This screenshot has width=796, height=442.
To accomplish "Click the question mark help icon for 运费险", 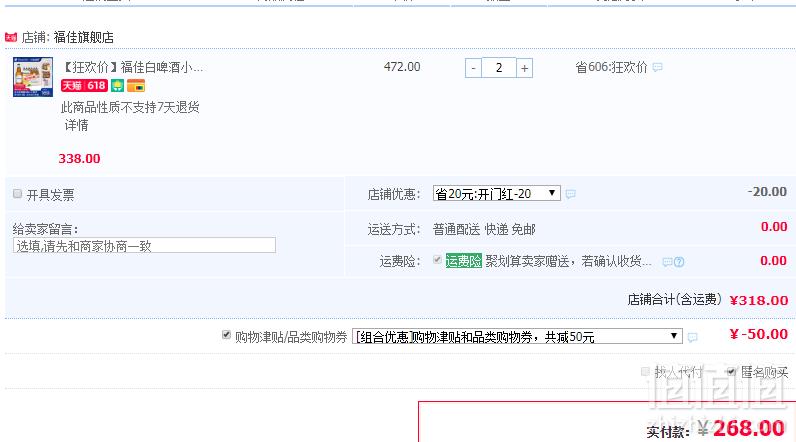I will coord(679,262).
